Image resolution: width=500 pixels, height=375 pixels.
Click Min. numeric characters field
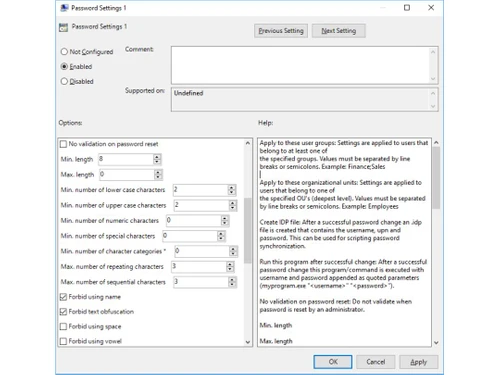(193, 220)
